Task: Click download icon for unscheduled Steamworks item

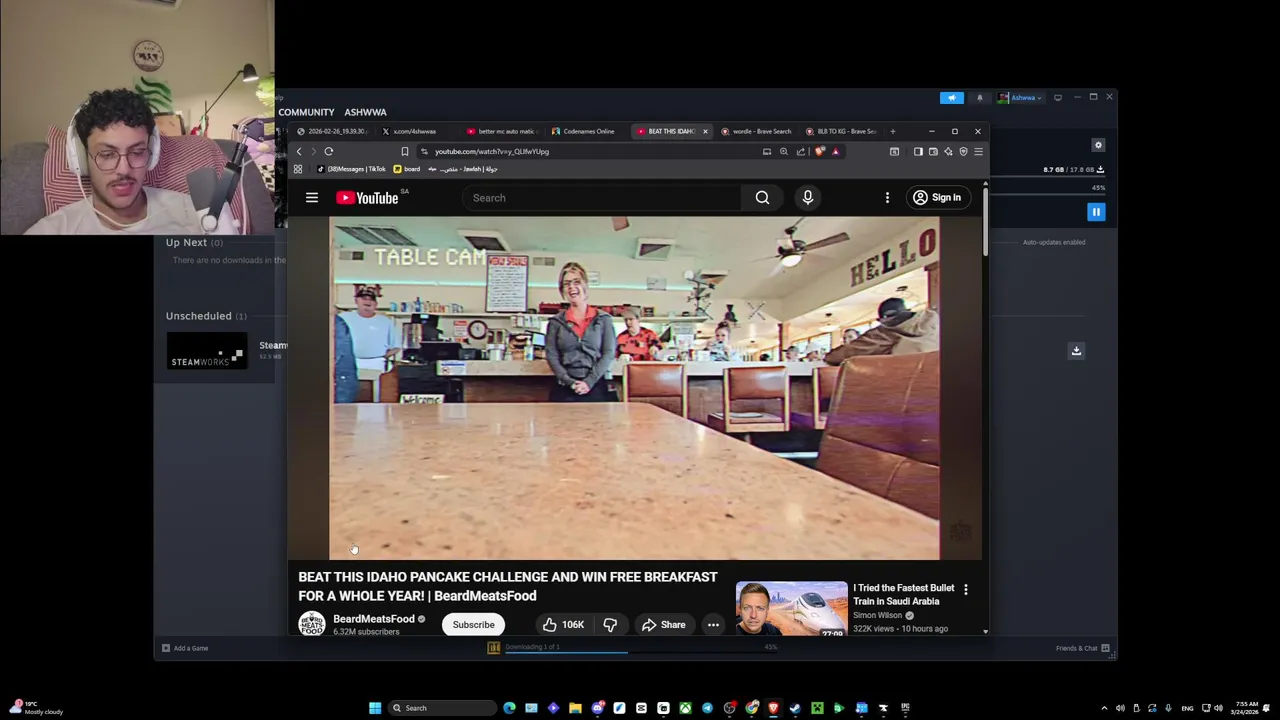Action: [x=1076, y=350]
